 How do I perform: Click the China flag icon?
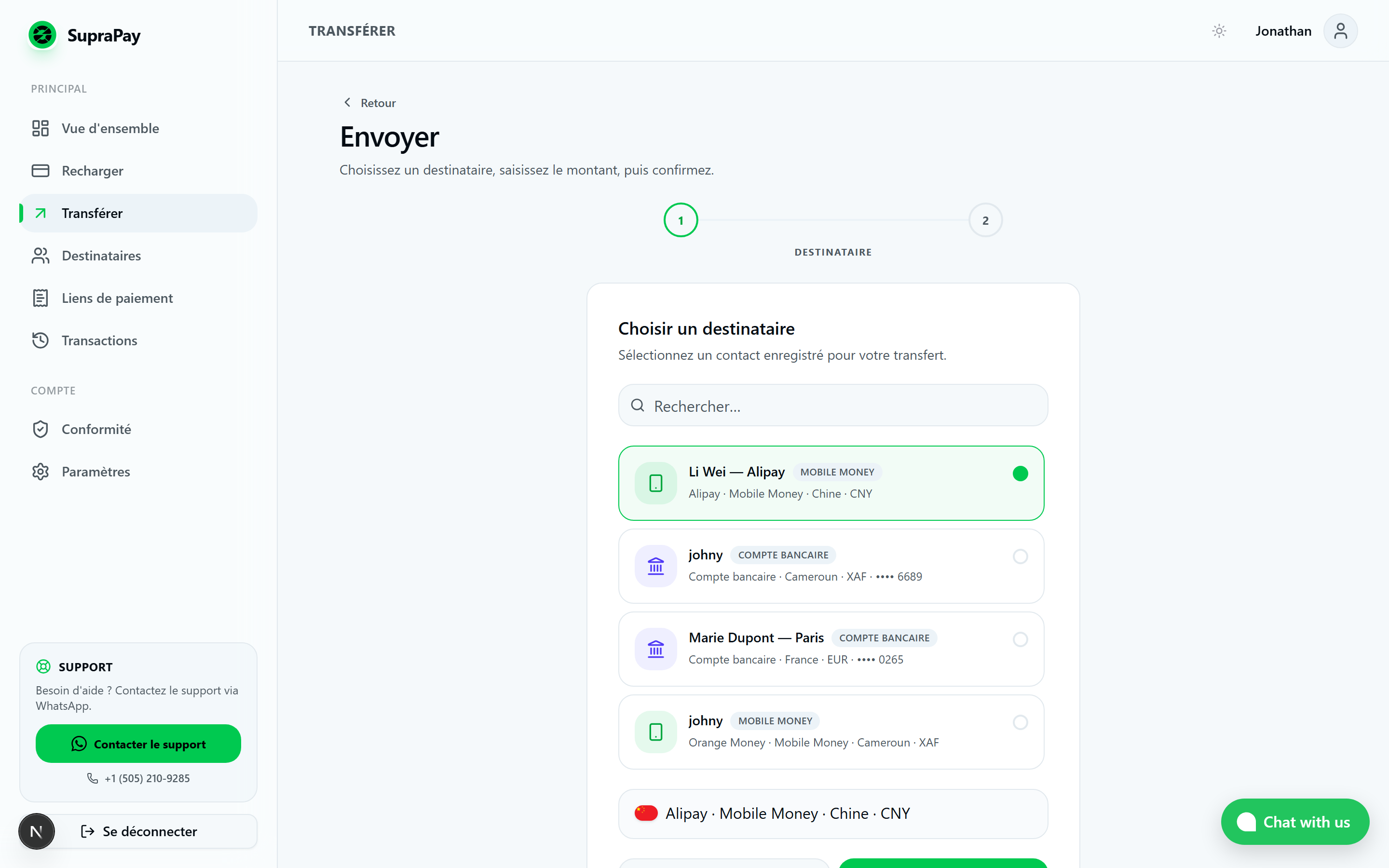tap(646, 813)
